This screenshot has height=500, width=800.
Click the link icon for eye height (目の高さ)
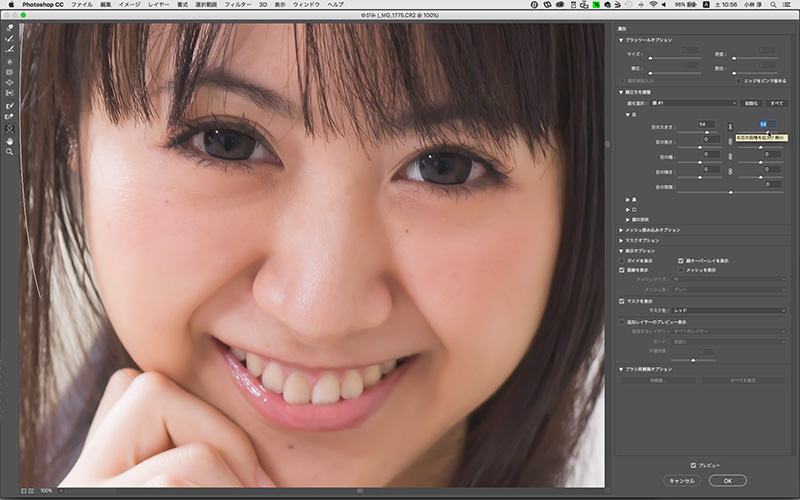(730, 141)
